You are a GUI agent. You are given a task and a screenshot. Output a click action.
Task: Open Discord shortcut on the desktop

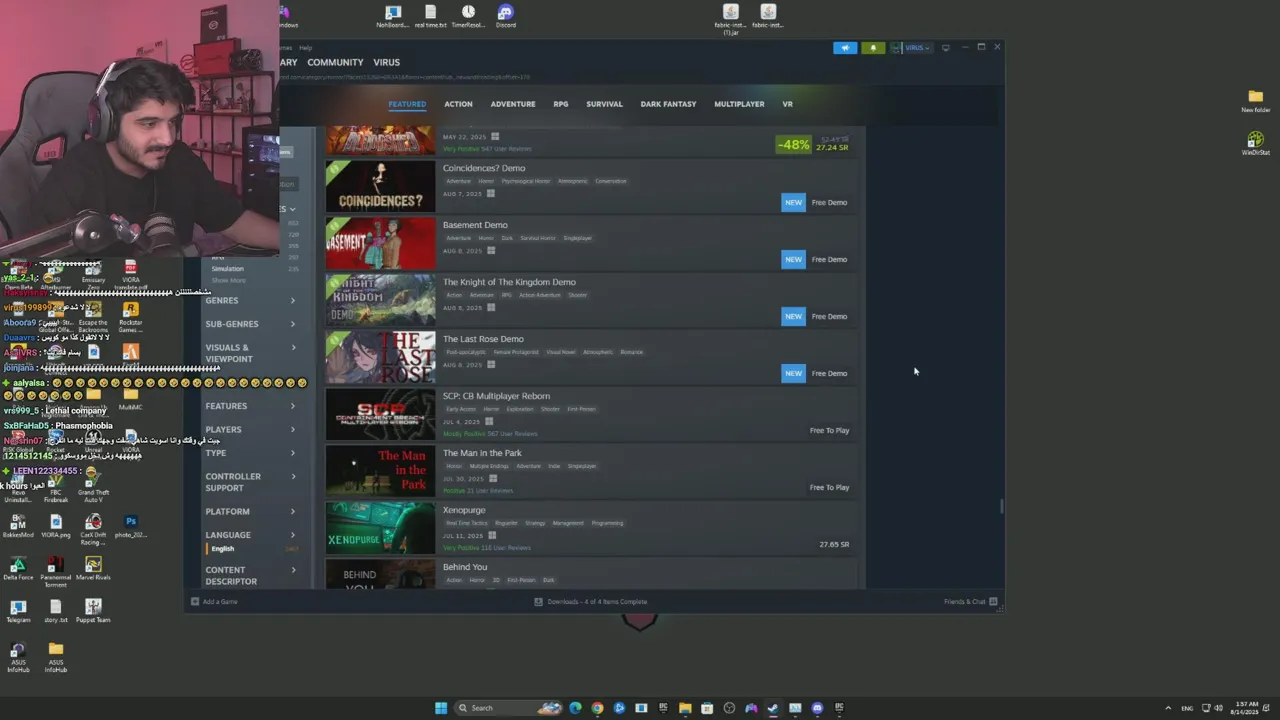(x=505, y=16)
